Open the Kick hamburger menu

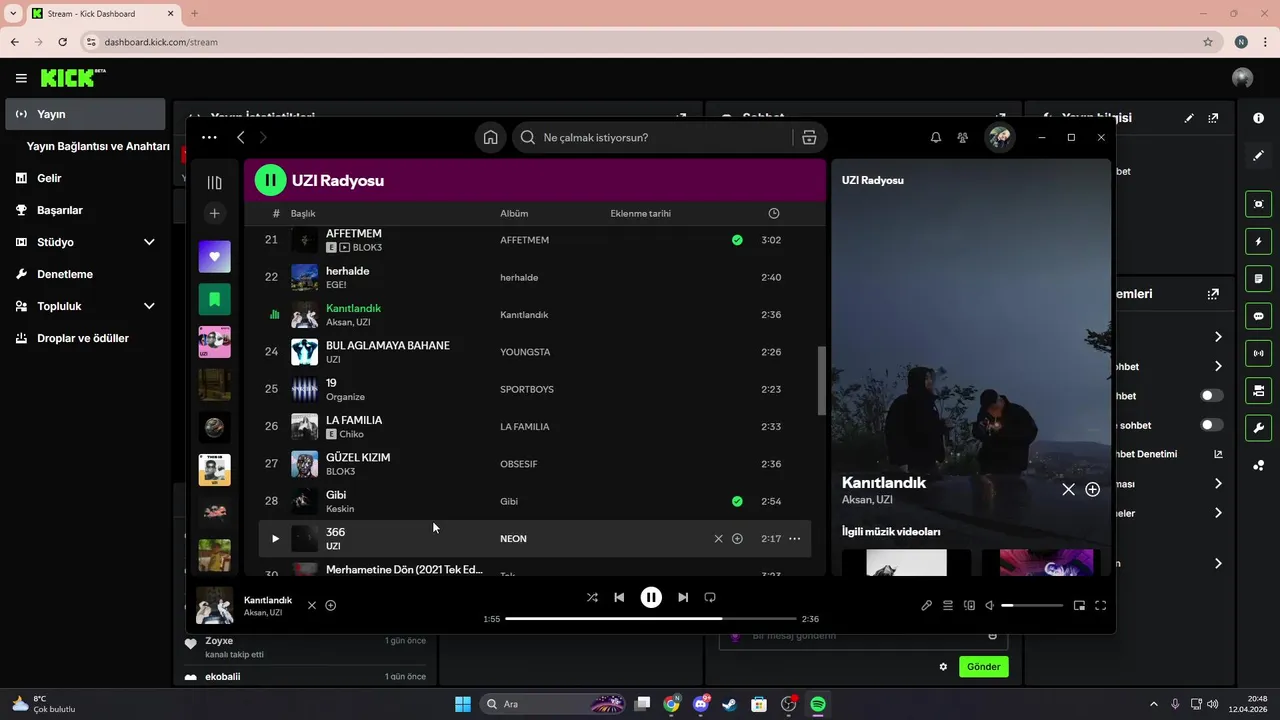21,78
